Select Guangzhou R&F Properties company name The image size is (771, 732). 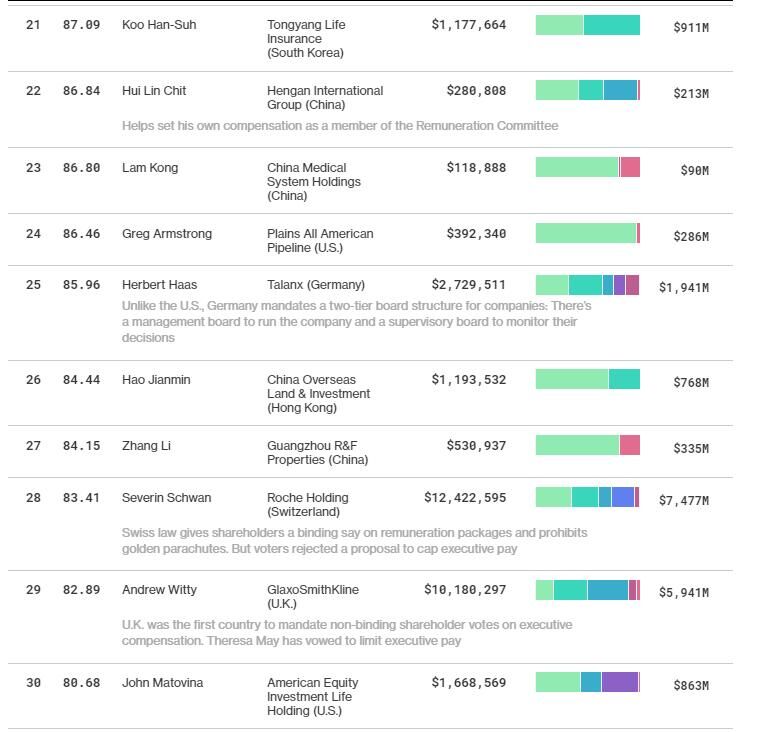tap(317, 453)
